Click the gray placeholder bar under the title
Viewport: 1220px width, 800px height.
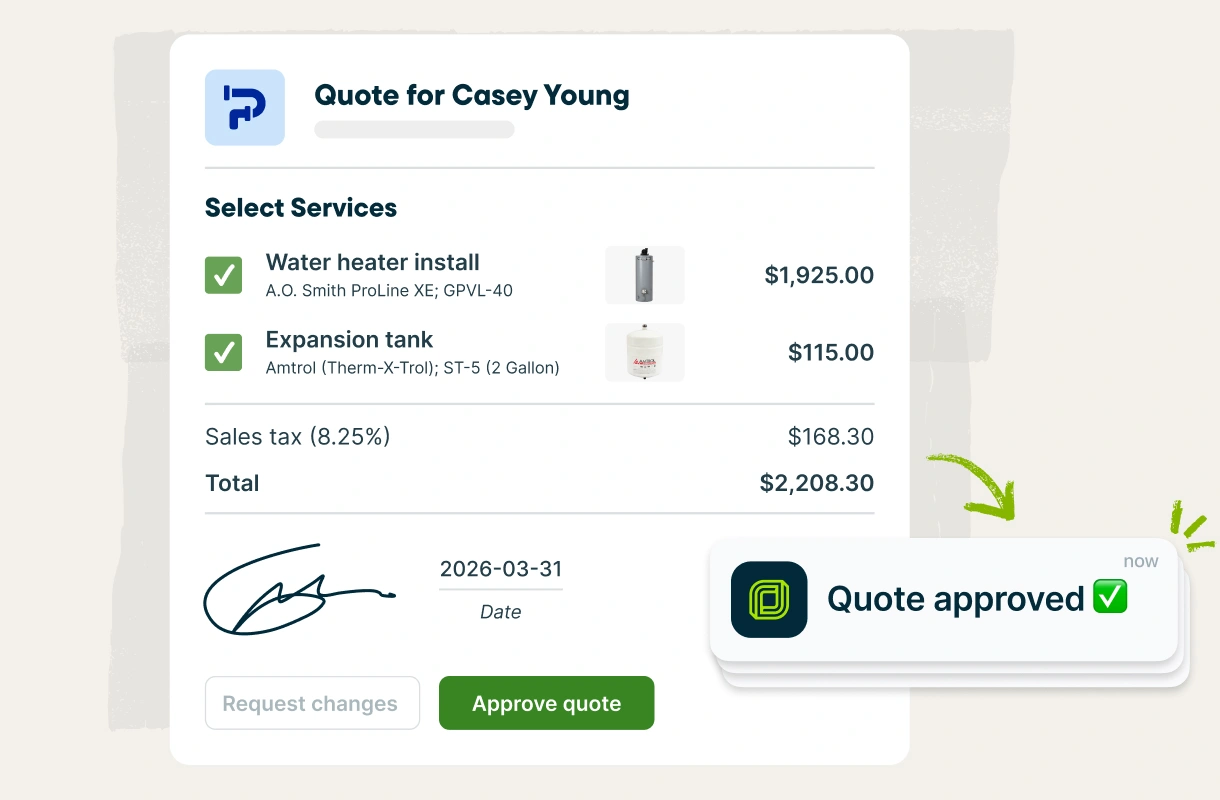(414, 130)
